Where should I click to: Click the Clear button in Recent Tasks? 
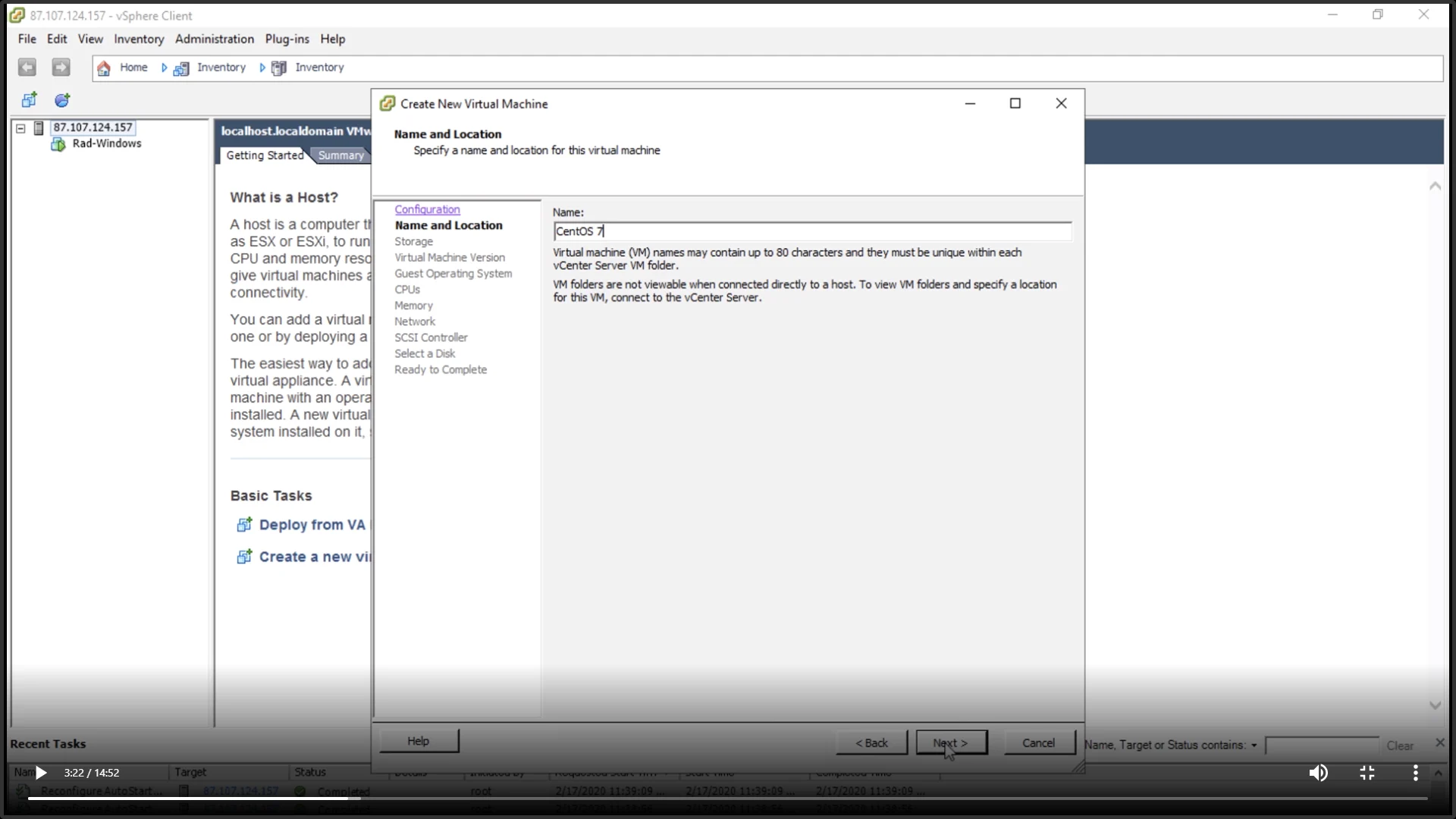[1400, 745]
